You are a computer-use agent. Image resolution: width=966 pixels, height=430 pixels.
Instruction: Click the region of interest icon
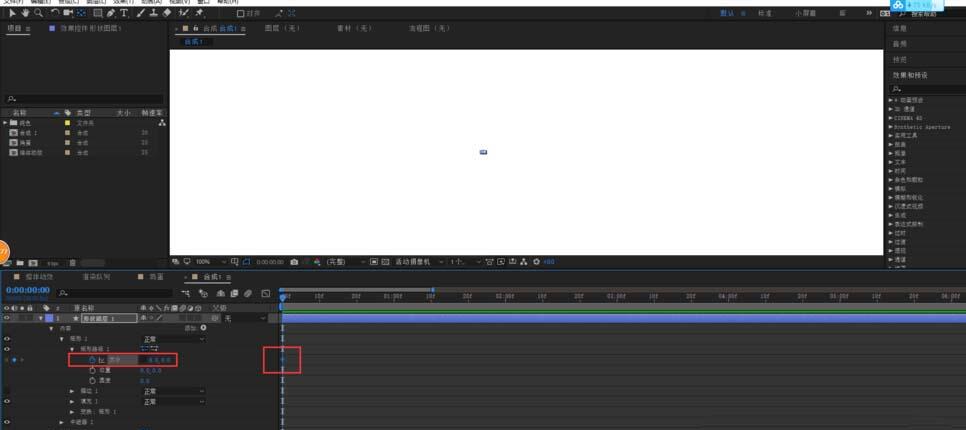(x=374, y=262)
